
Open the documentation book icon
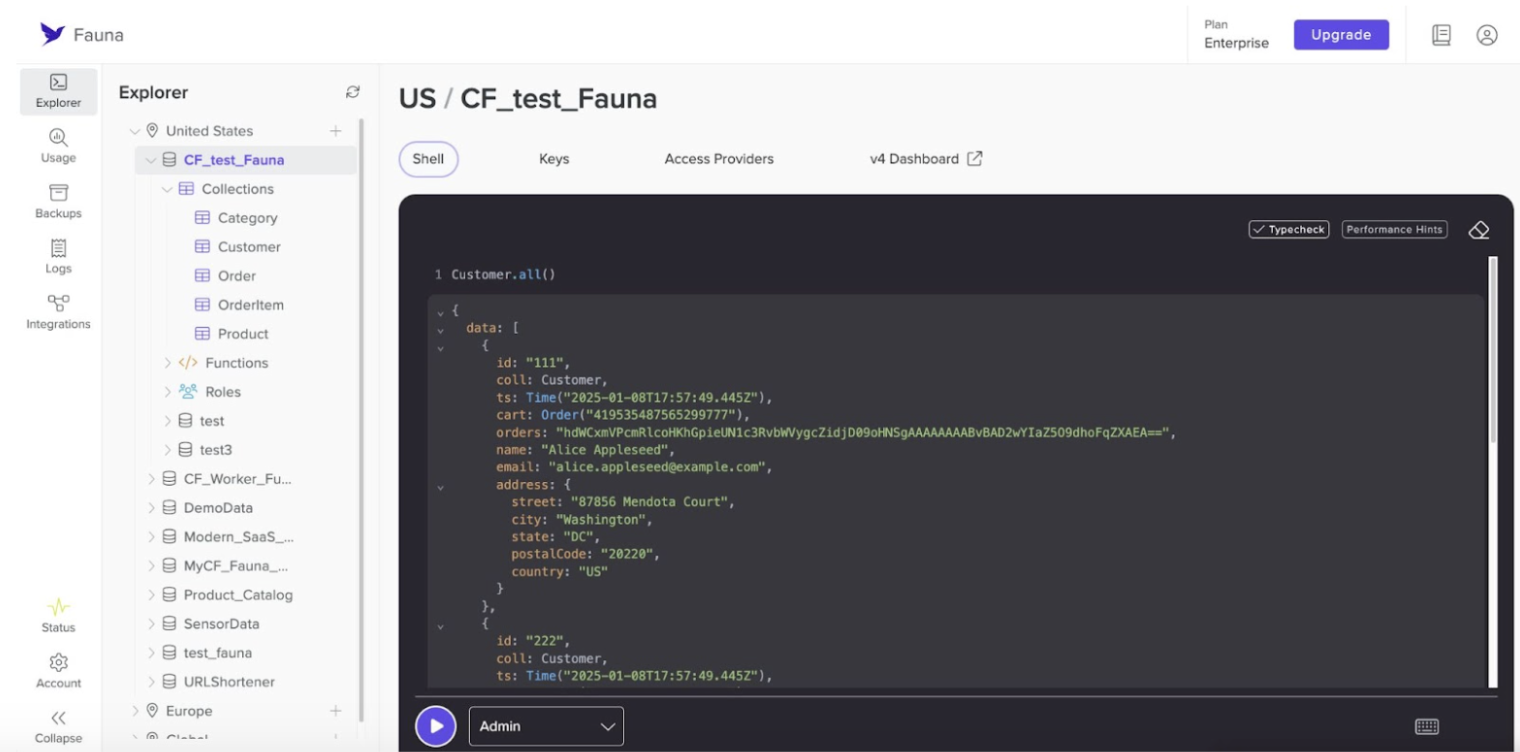(1441, 35)
